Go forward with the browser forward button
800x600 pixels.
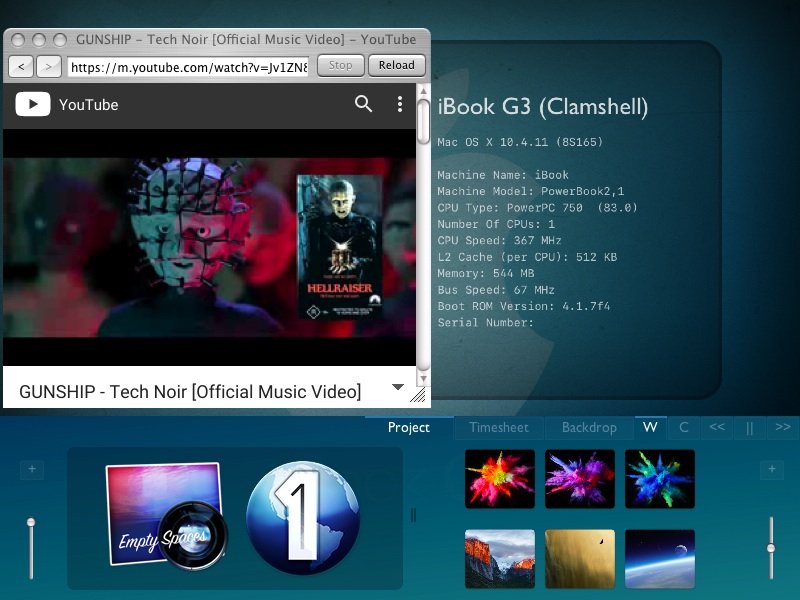tap(48, 66)
